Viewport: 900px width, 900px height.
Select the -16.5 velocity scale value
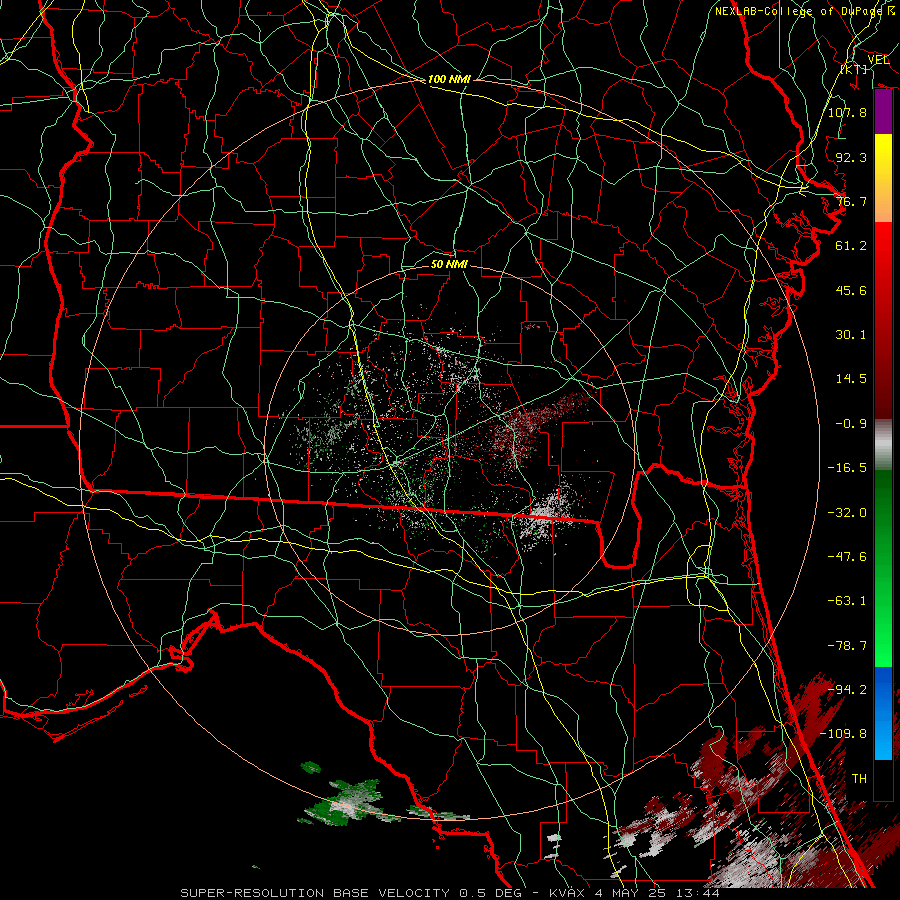coord(847,468)
